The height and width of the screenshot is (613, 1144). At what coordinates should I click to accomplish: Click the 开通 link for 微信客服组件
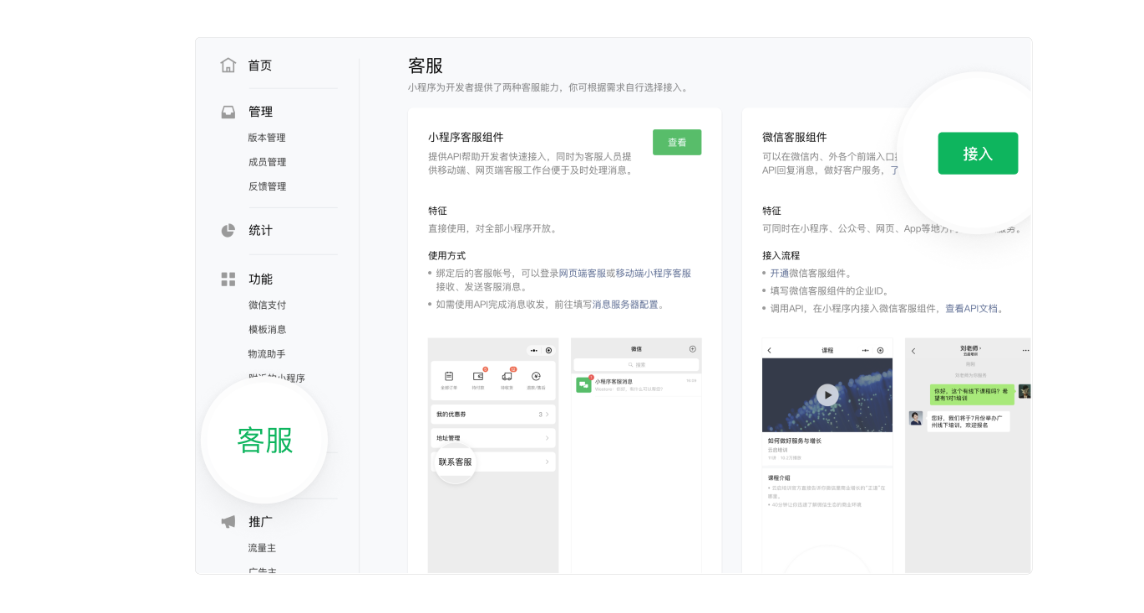point(779,273)
